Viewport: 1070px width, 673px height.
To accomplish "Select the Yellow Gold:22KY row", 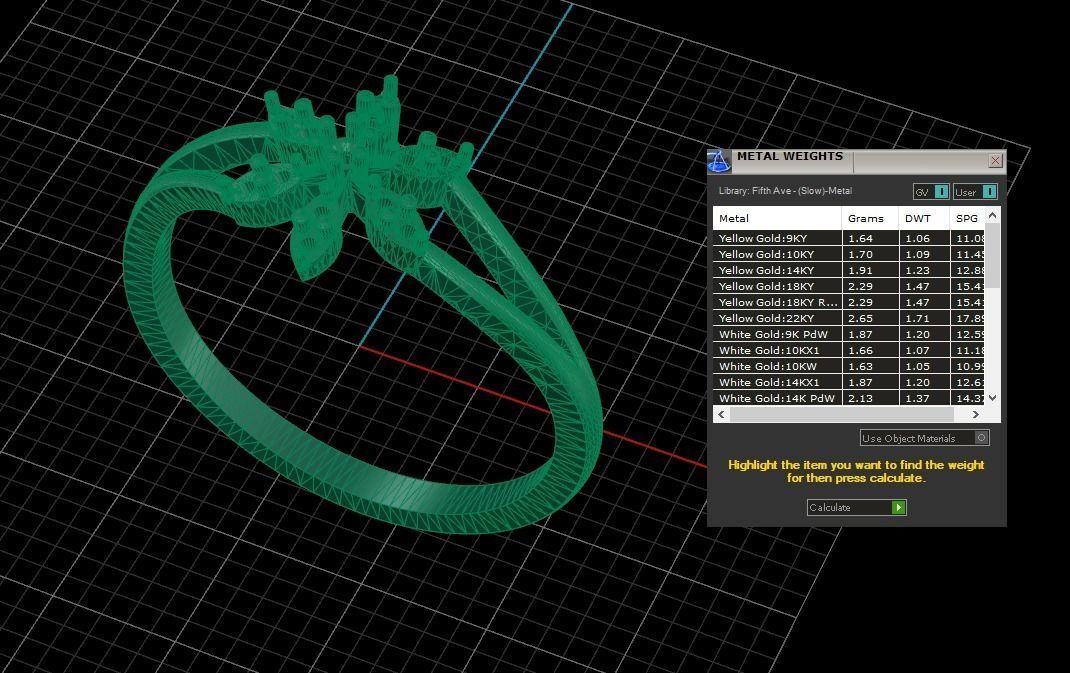I will click(x=850, y=318).
